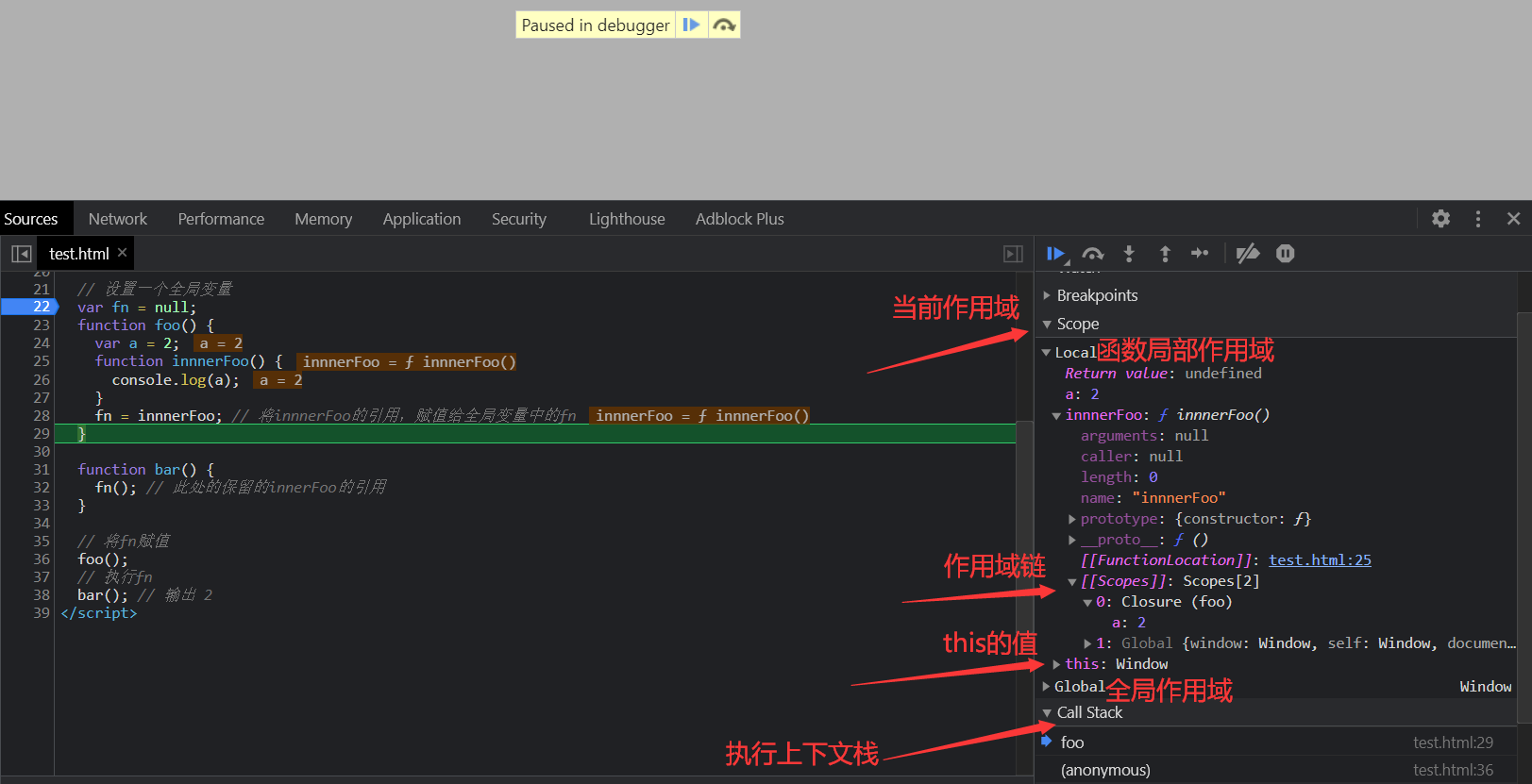Click the caller: null property
Screen dimensions: 1532x784
coord(1131,457)
